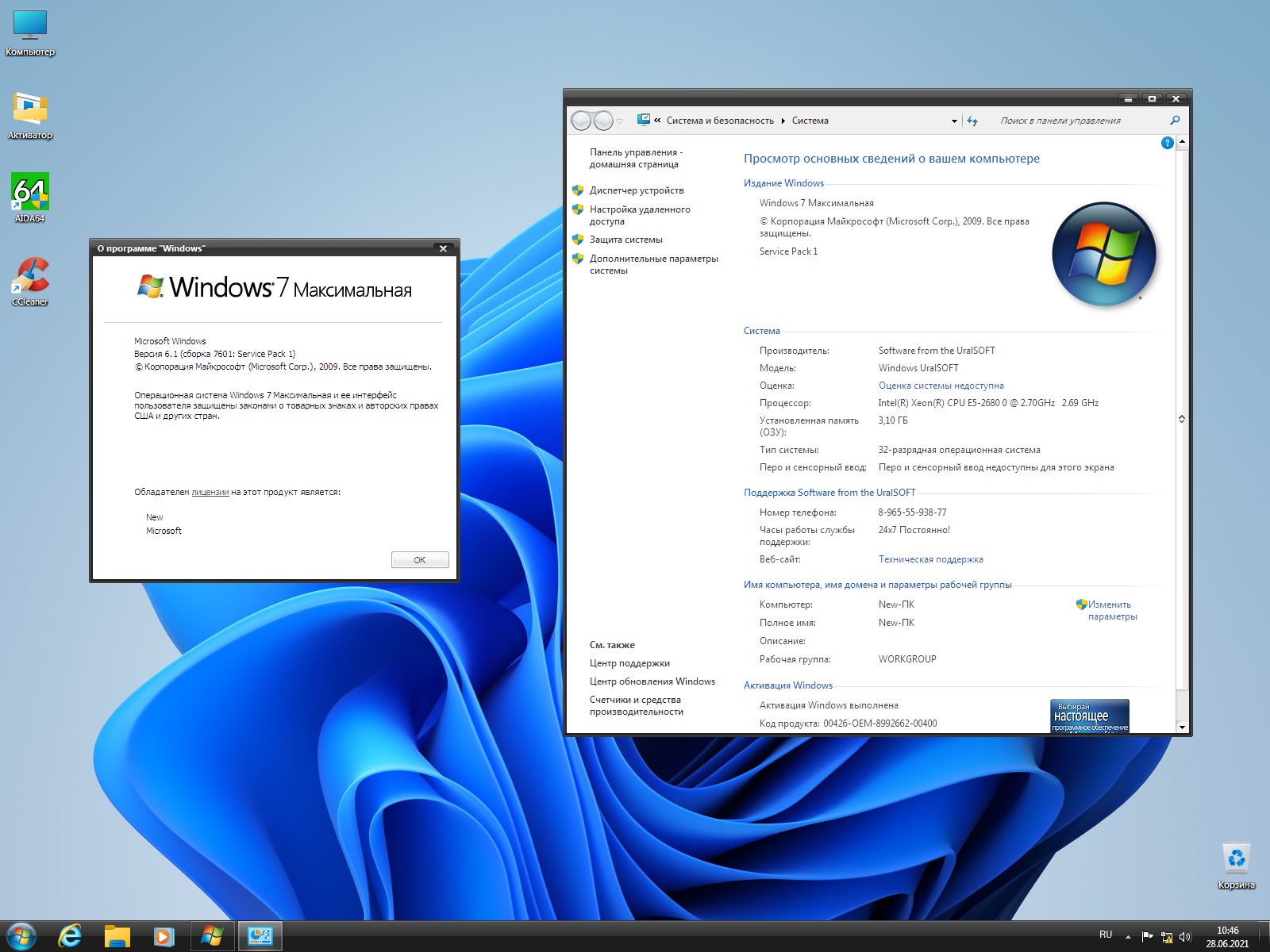Expand the arrow between the breadcrumbs
This screenshot has width=1270, height=952.
(783, 121)
